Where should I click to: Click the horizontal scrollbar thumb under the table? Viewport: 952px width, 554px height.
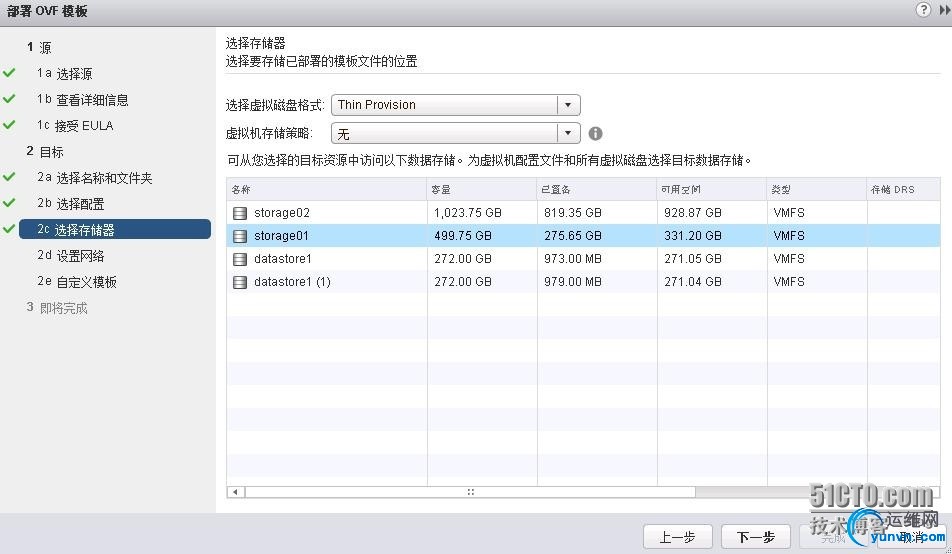(470, 492)
